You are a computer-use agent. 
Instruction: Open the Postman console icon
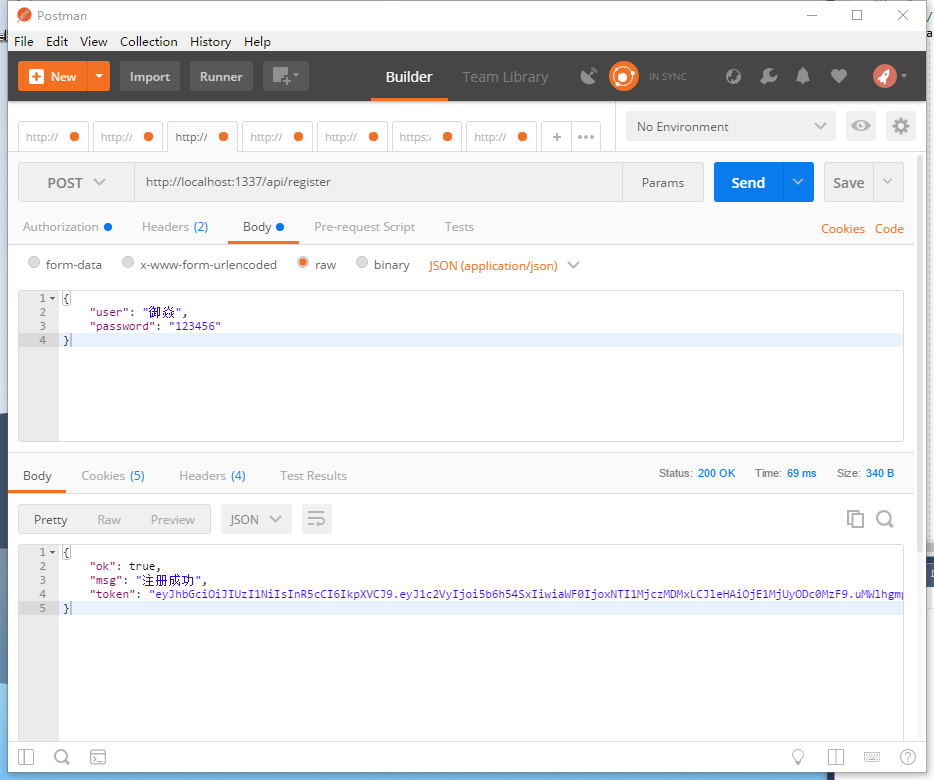tap(98, 757)
